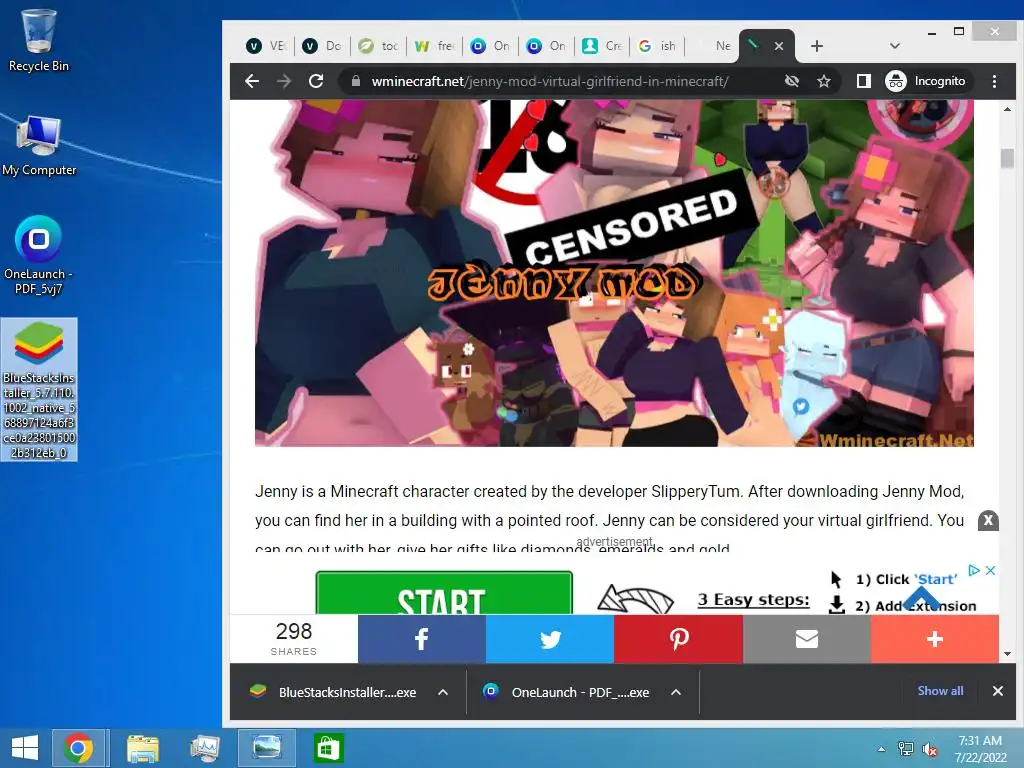This screenshot has width=1024, height=768.
Task: Click the 298 shares counter
Action: (294, 639)
